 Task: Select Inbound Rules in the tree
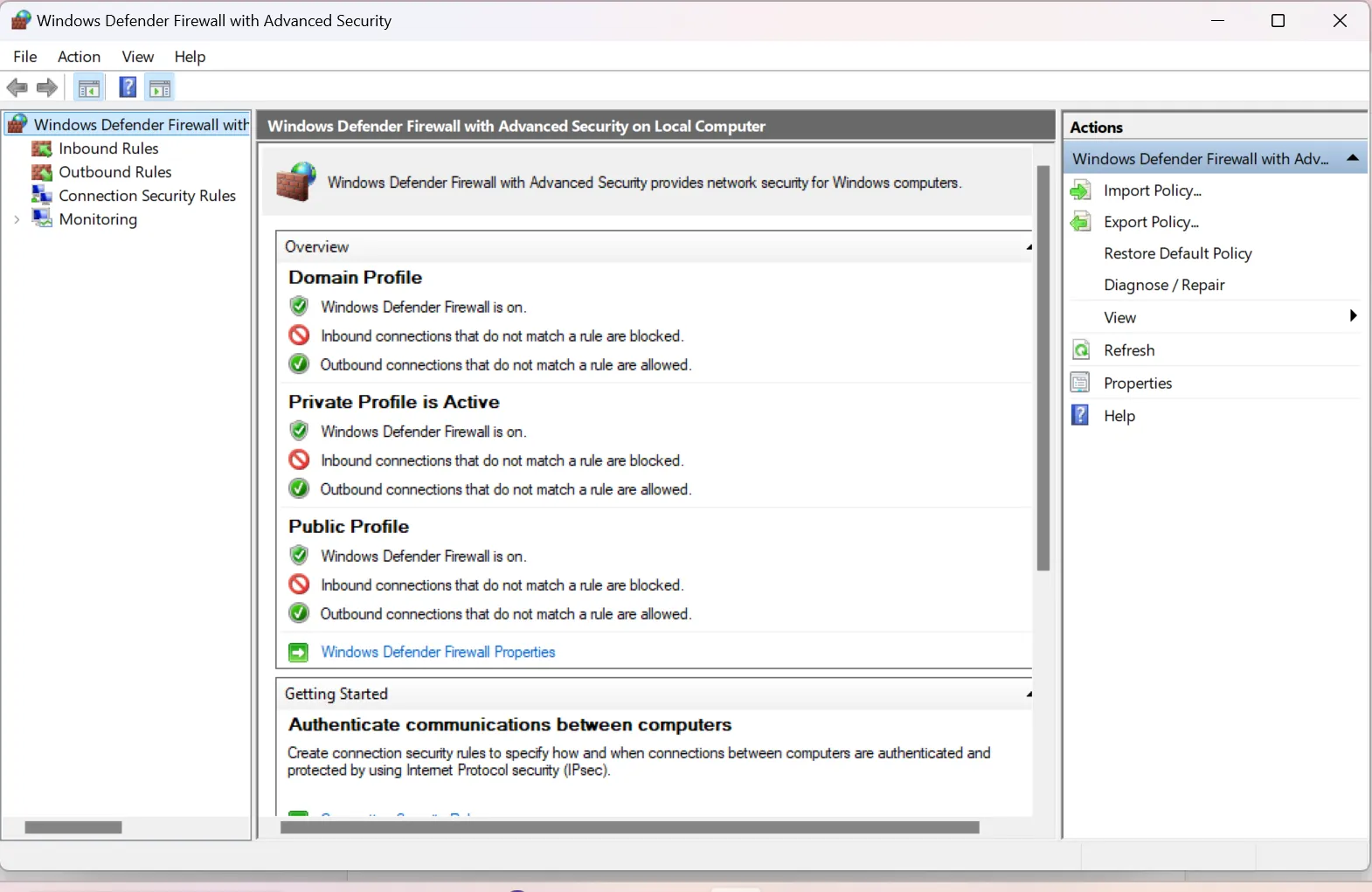[108, 149]
